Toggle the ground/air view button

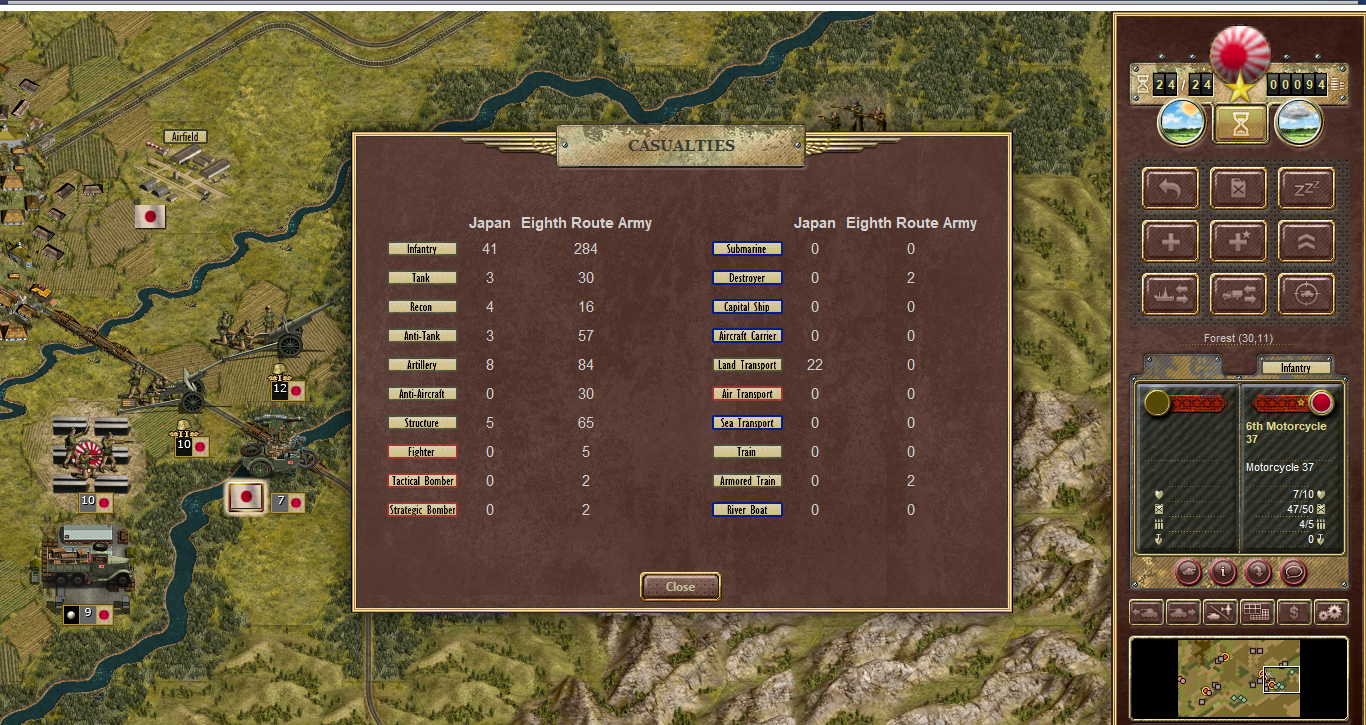pyautogui.click(x=1220, y=611)
